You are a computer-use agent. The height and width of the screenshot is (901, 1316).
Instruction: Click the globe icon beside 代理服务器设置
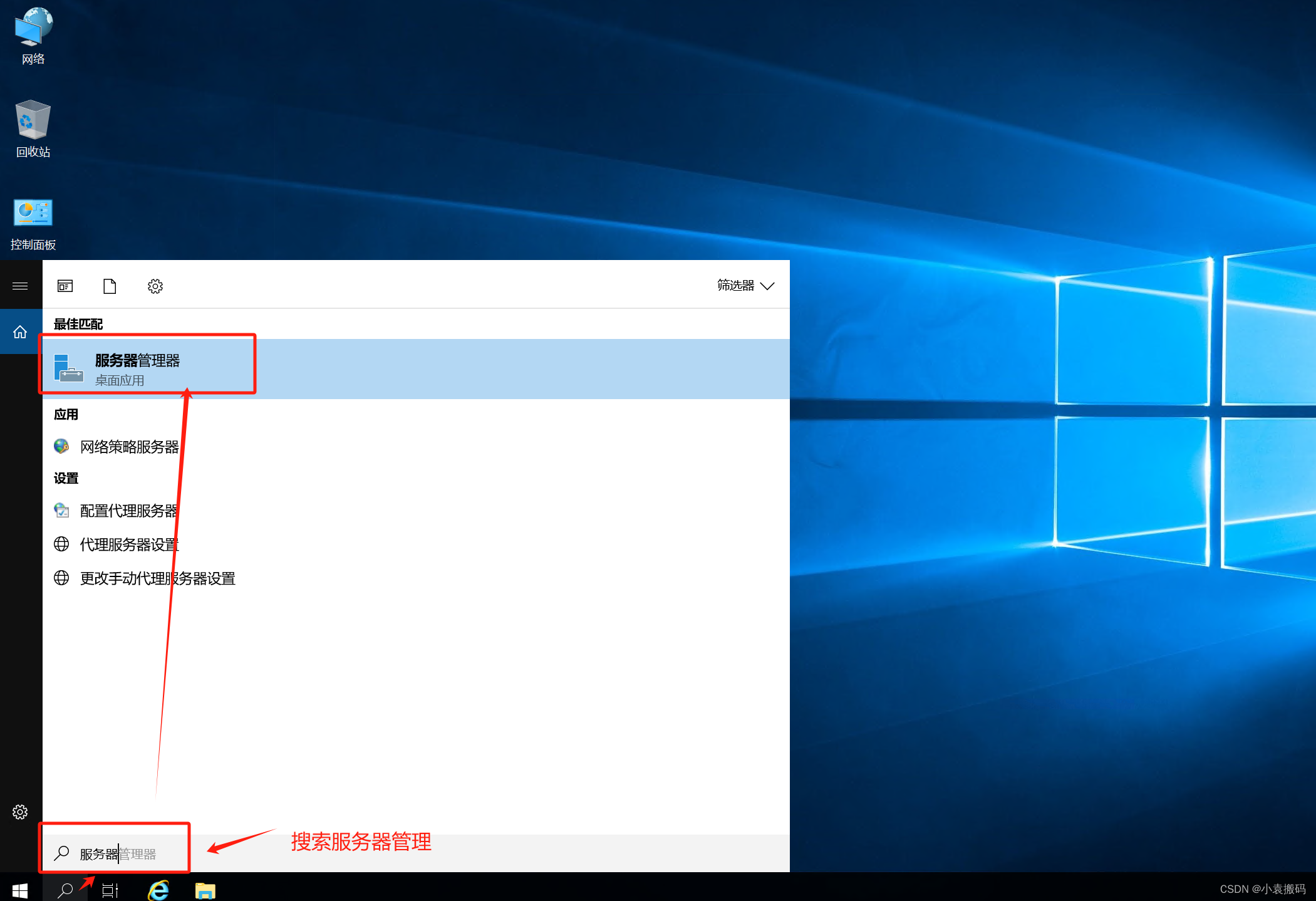pyautogui.click(x=61, y=544)
